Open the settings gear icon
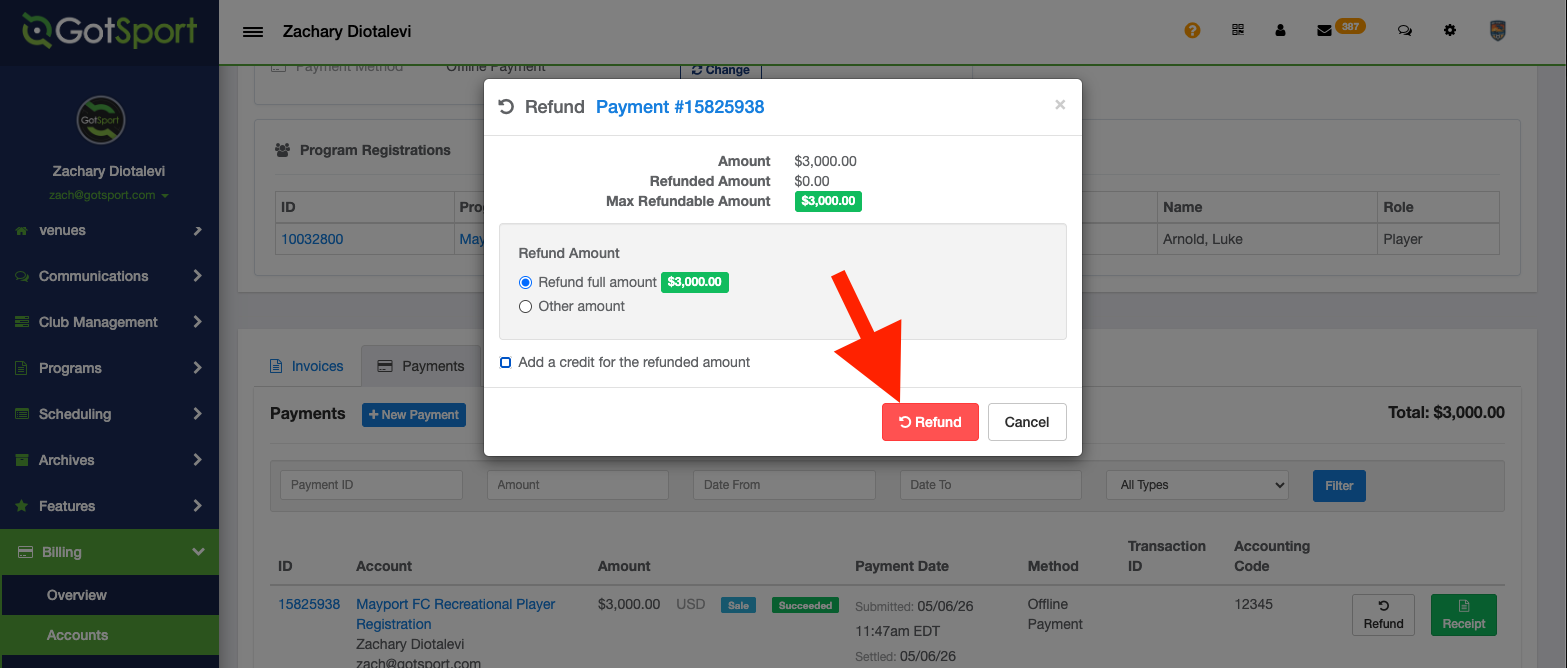Viewport: 1567px width, 668px height. (1450, 31)
